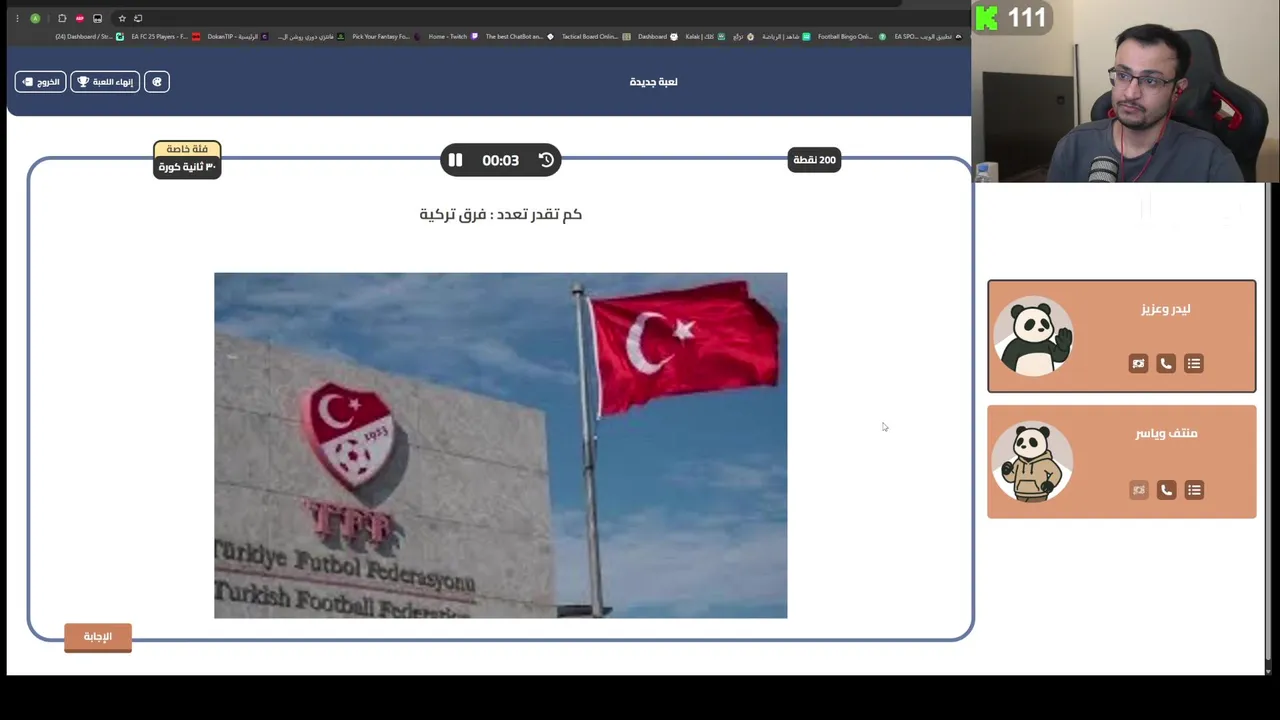Open the browser extensions puzzle icon
Viewport: 1280px width, 720px height.
62,18
